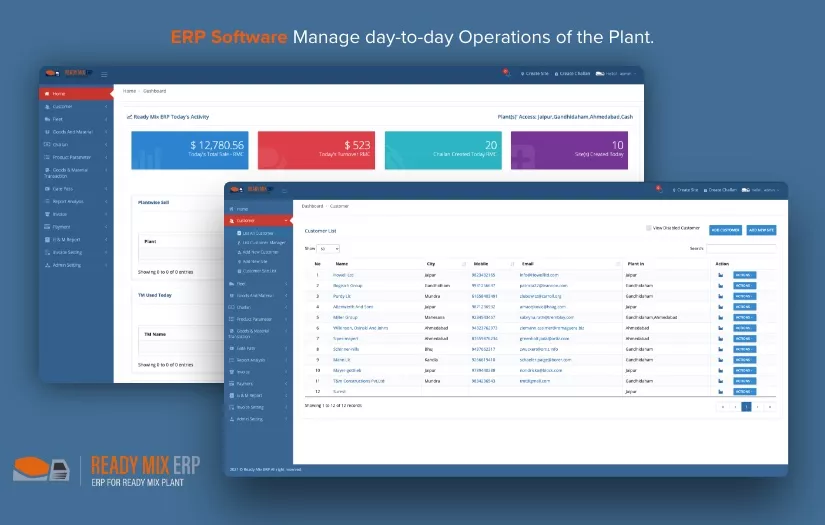Open the teal Challan Created Today card showing 20
Viewport: 825px width, 525px height.
click(443, 150)
